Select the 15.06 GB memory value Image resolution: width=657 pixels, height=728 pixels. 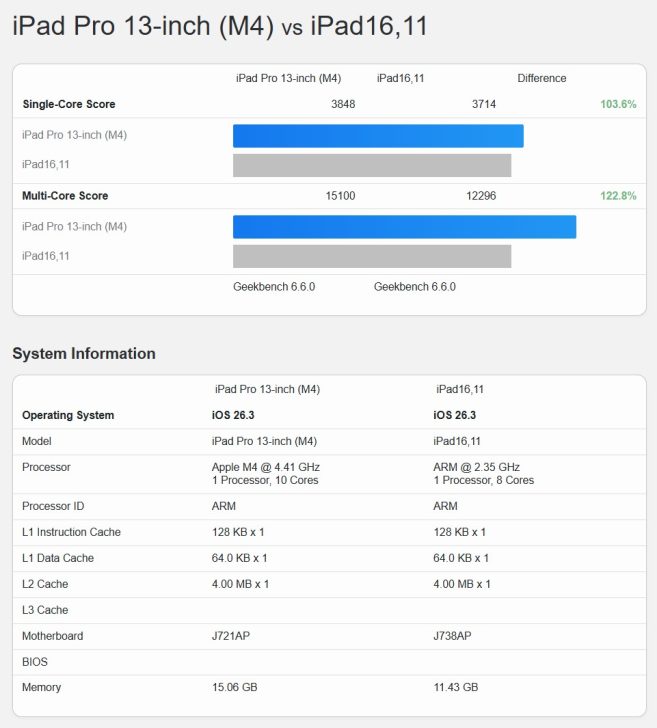click(x=234, y=687)
